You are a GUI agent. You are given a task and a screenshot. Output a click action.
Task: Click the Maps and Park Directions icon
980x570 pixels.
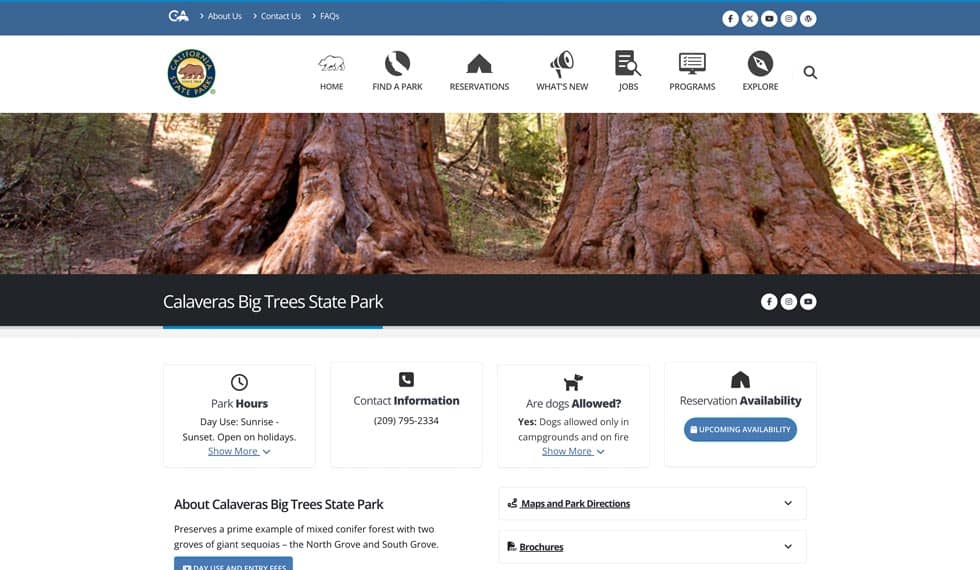512,503
